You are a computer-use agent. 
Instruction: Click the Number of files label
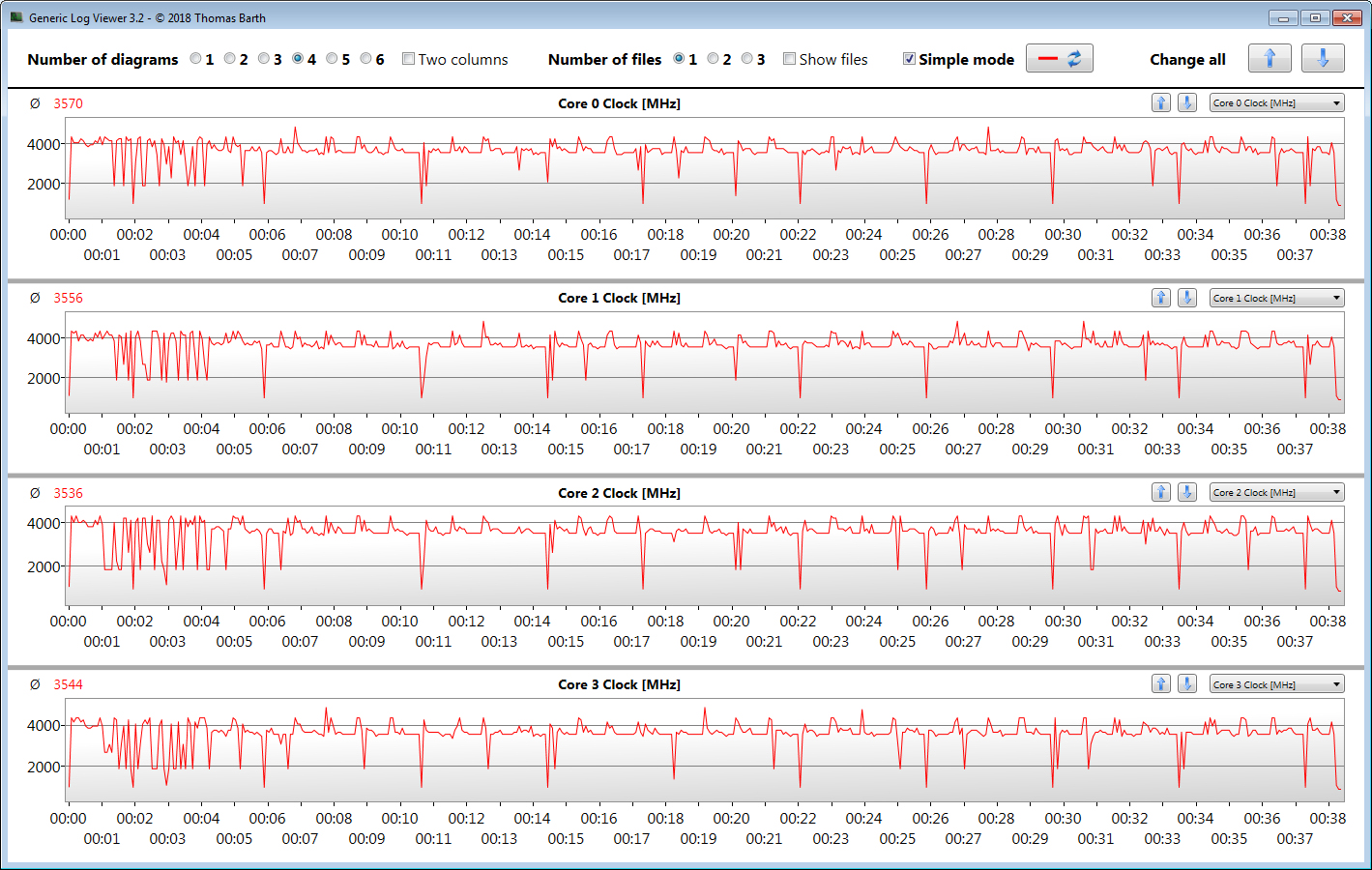pos(604,59)
